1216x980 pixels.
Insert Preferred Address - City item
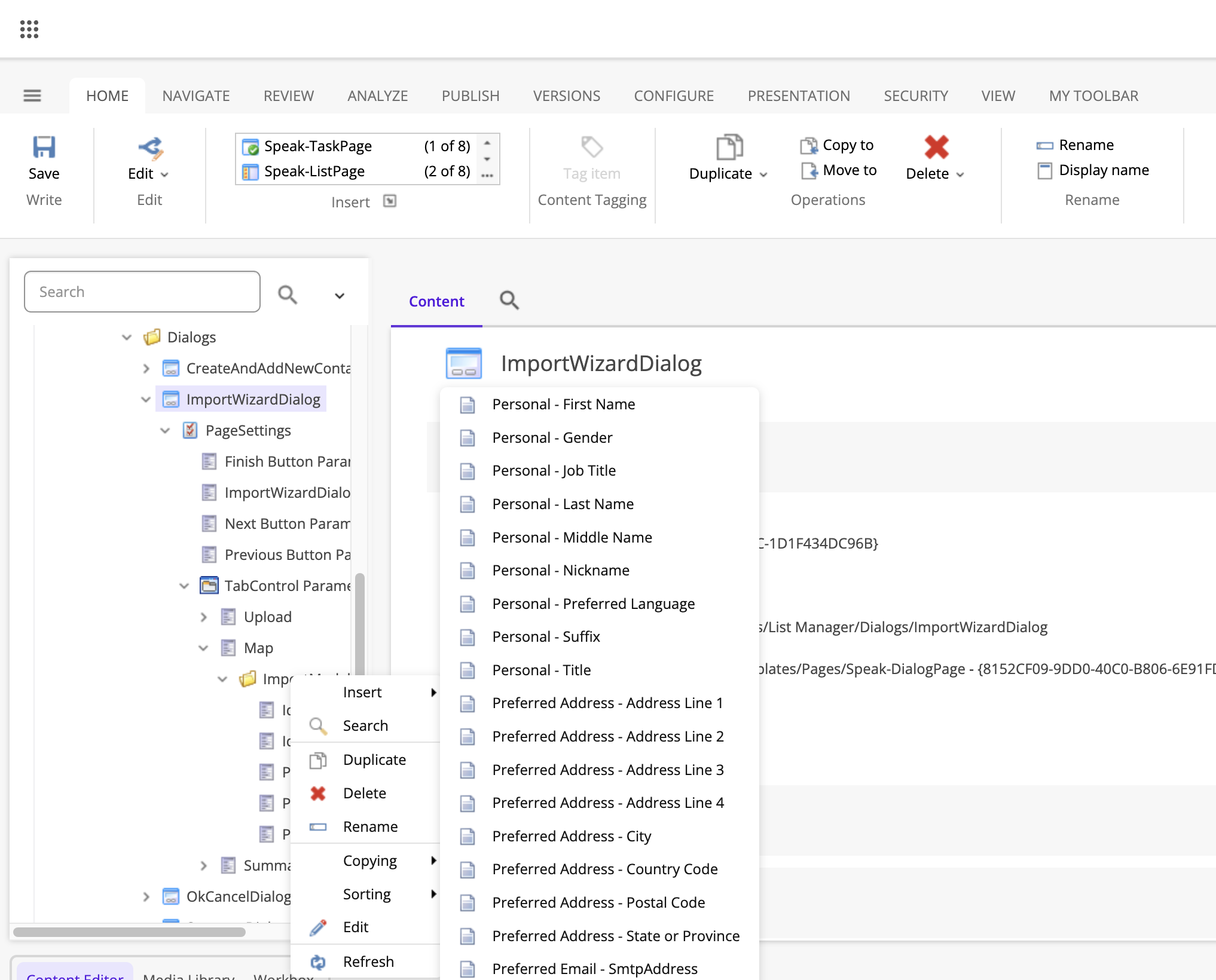599,837
